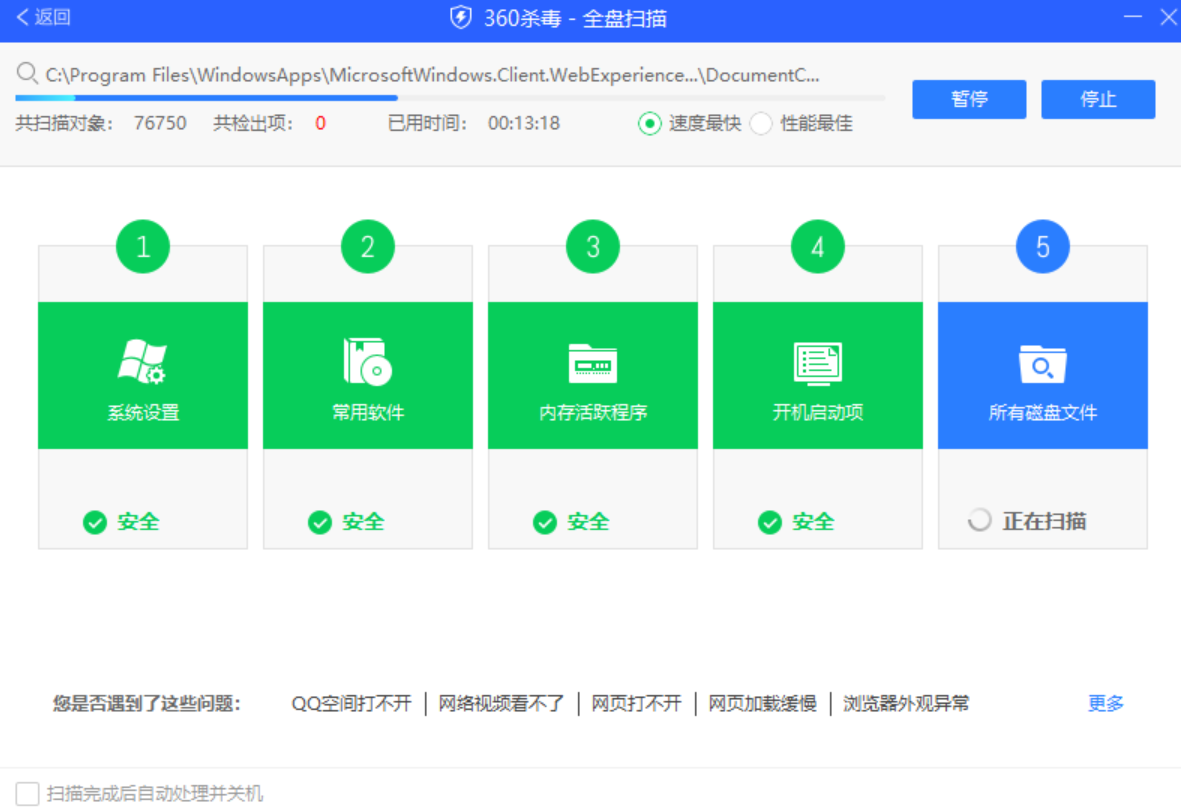
Task: Click the 所有磁盘文件 card label
Action: click(1042, 413)
